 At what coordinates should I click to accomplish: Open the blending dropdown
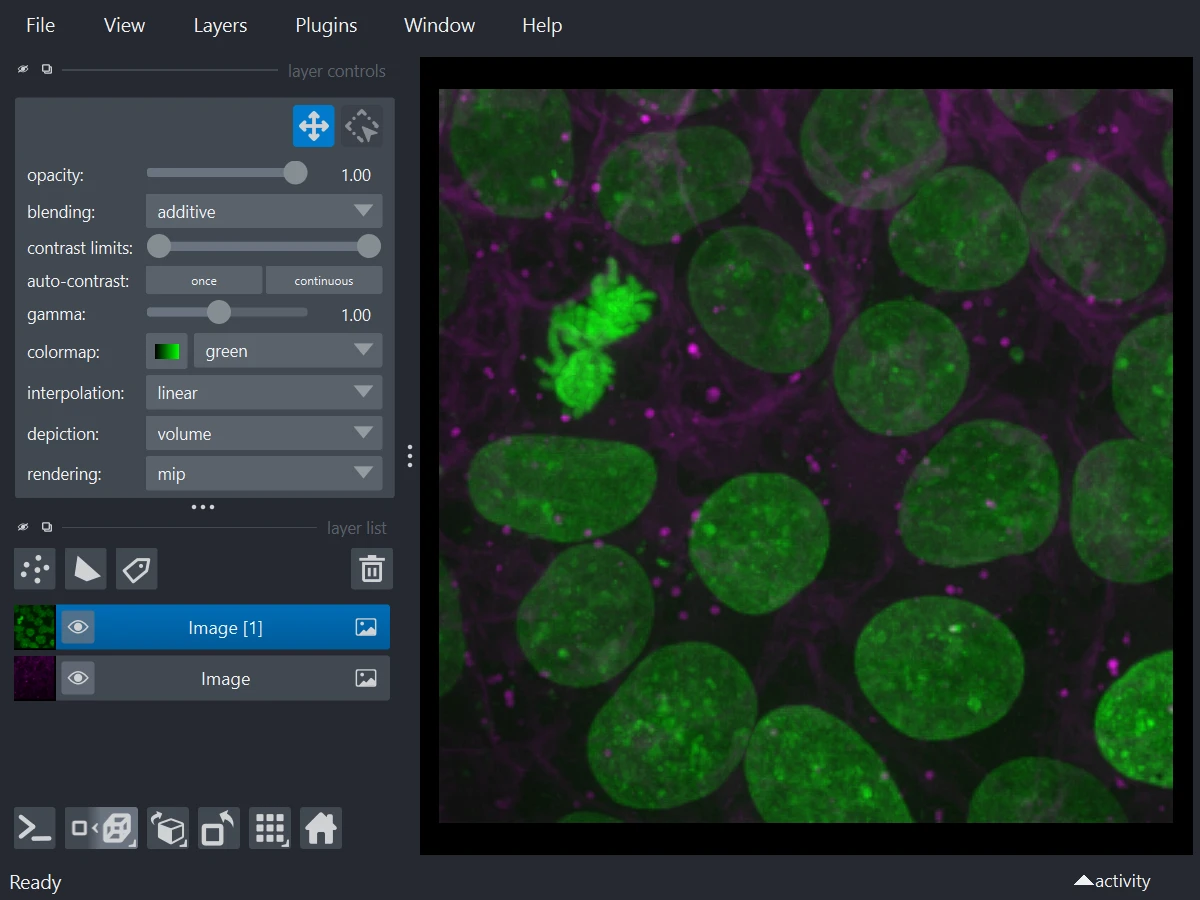264,212
